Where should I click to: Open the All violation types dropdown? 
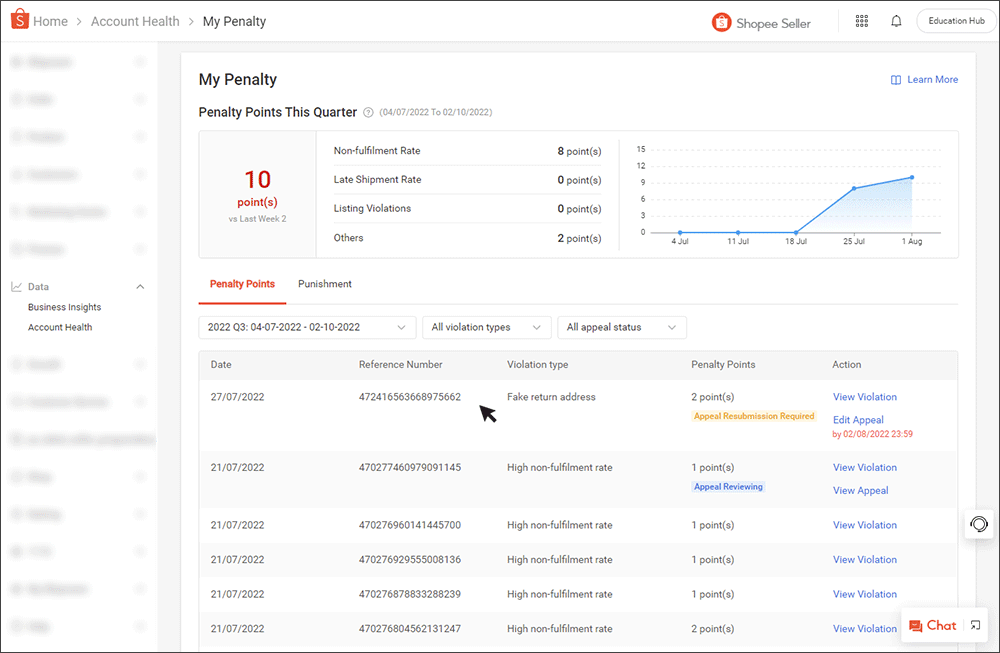tap(486, 327)
